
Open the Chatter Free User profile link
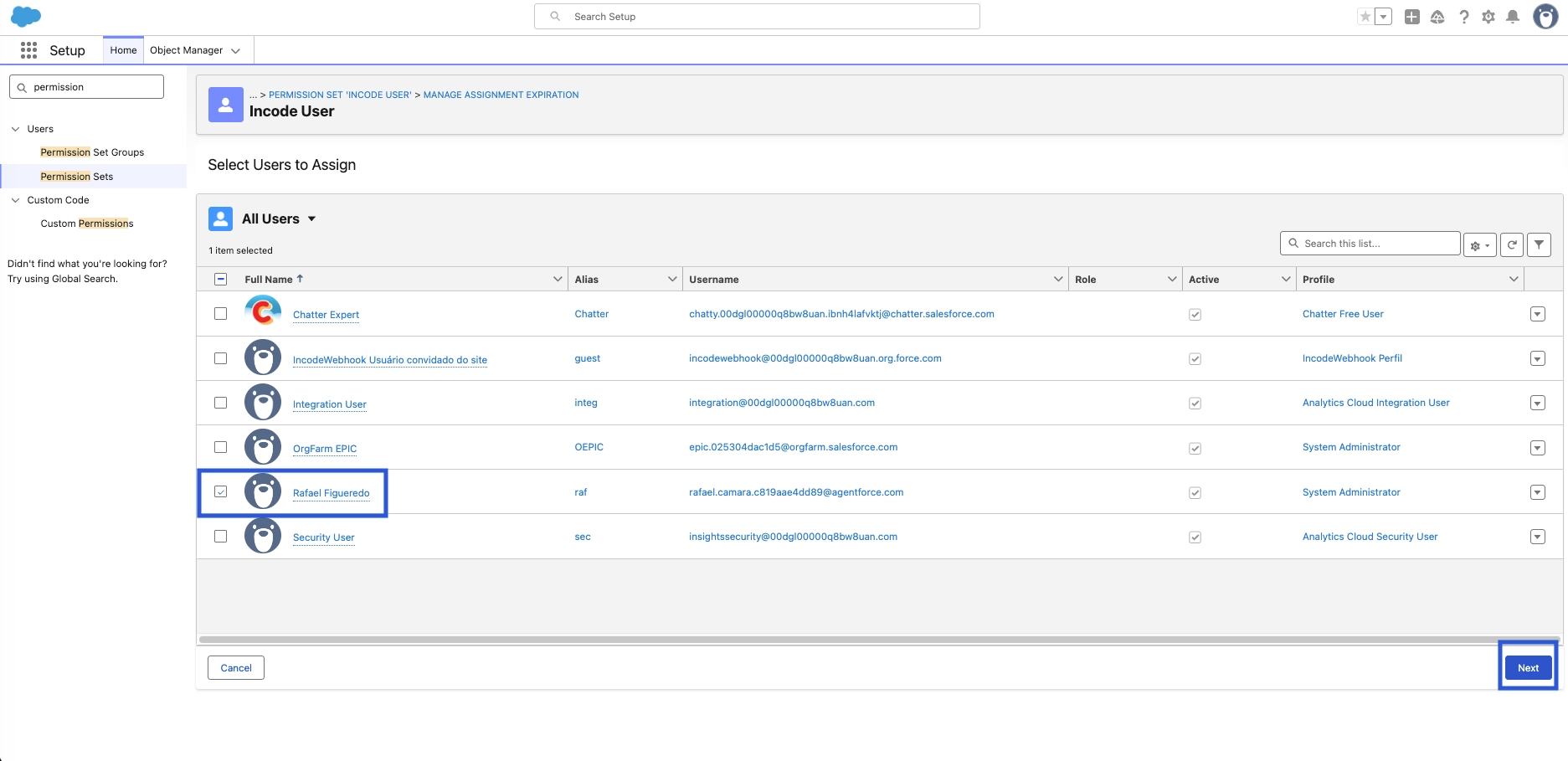(x=1343, y=314)
